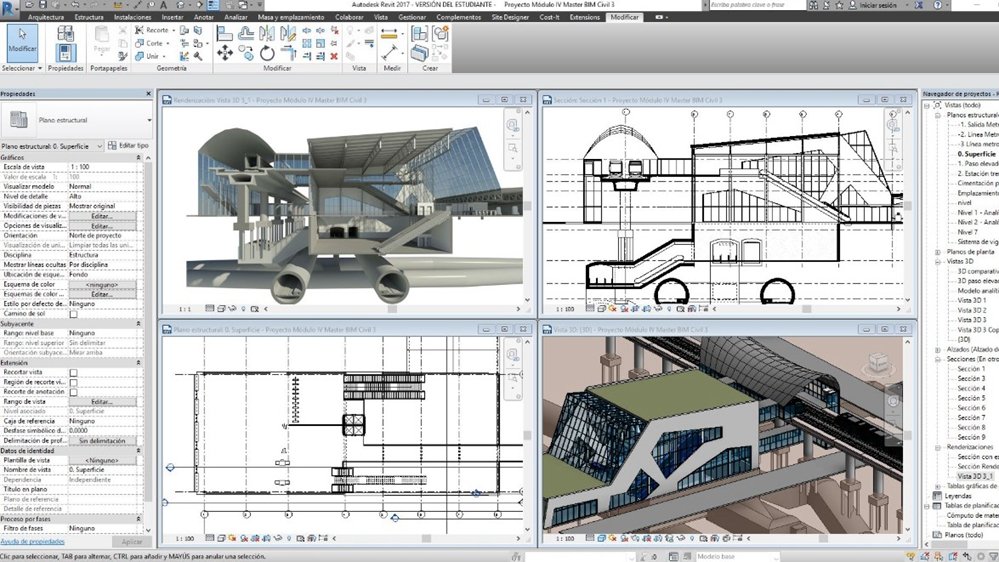
Task: Click <Ninguno> button for Plantilla de vista
Action: [102, 460]
